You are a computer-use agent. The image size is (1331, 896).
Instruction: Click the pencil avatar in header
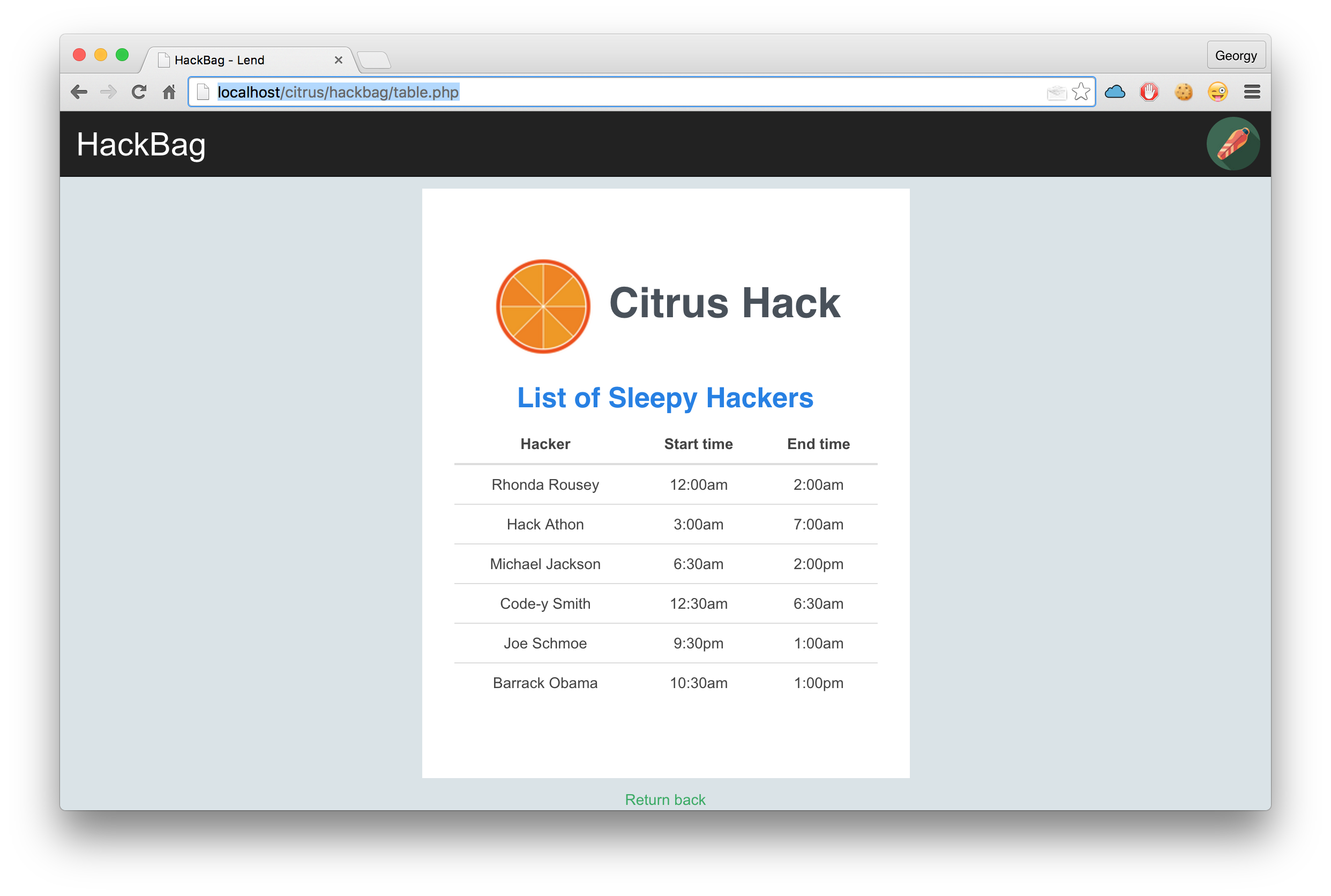pos(1233,144)
